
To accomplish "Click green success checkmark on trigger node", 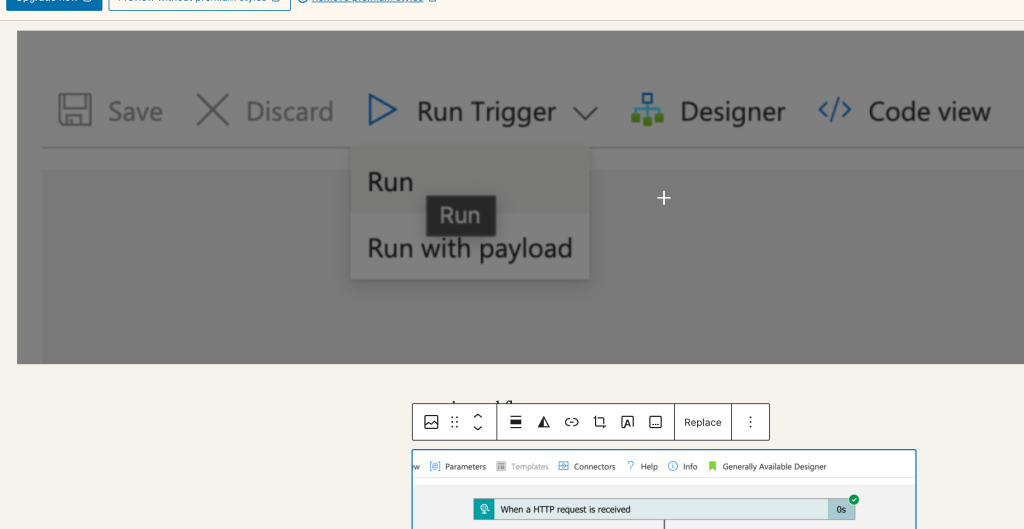I will coord(854,500).
